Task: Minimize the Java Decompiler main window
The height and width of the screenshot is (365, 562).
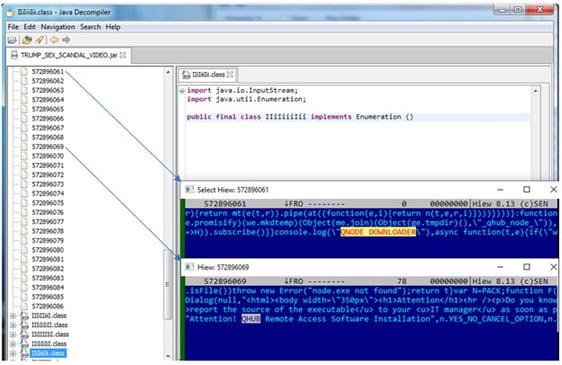Action: [502, 10]
